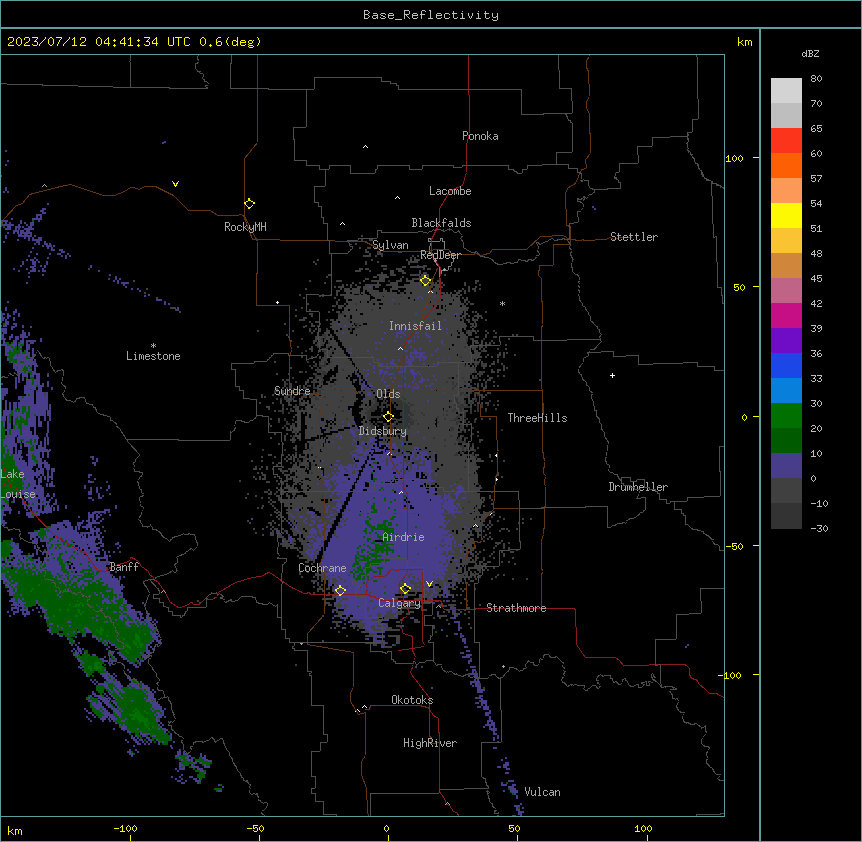Select the yellow 51 dBZ legend swatch
Screen dimensions: 862x842
[x=786, y=215]
